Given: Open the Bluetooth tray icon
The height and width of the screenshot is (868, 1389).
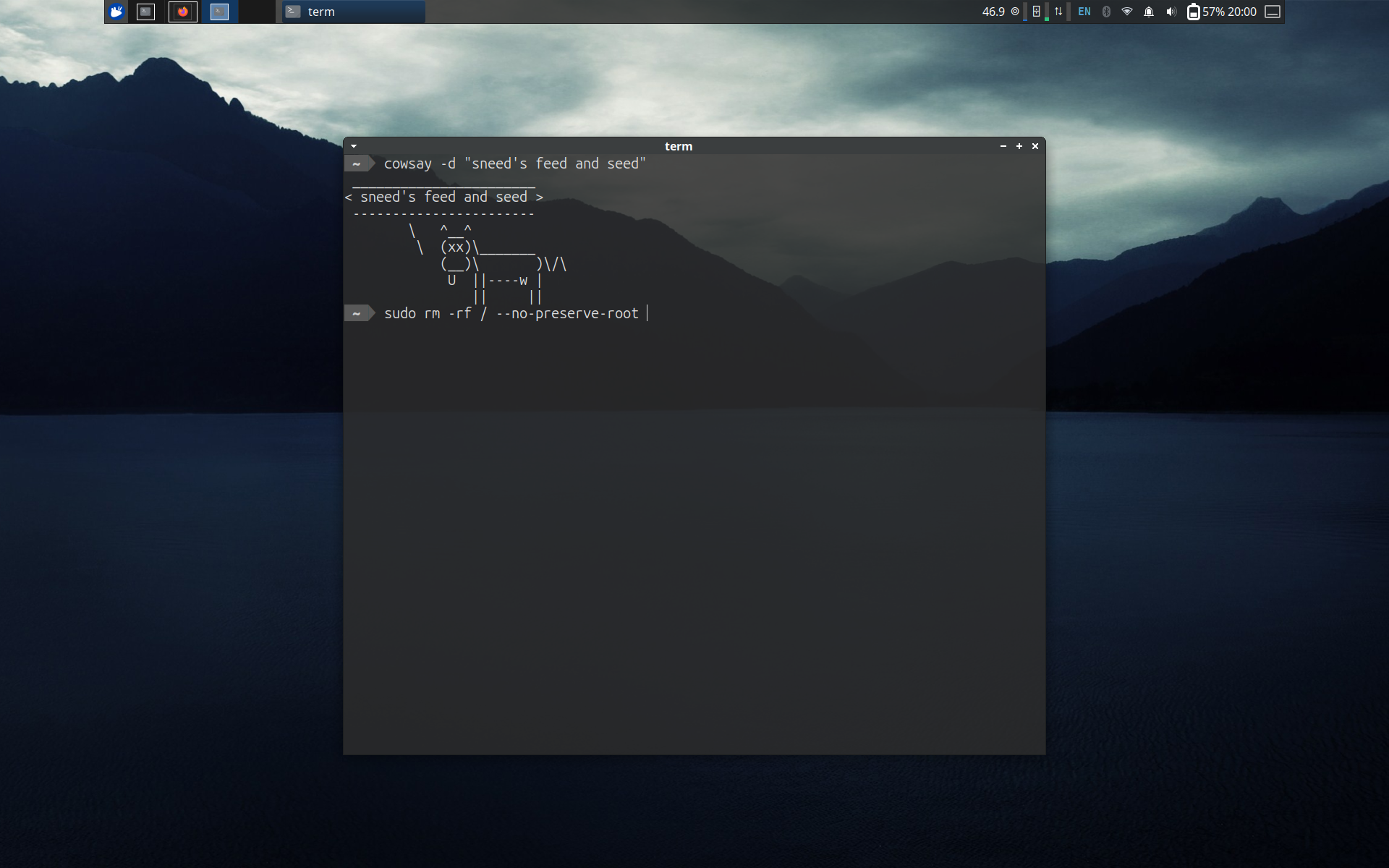Looking at the screenshot, I should point(1106,12).
